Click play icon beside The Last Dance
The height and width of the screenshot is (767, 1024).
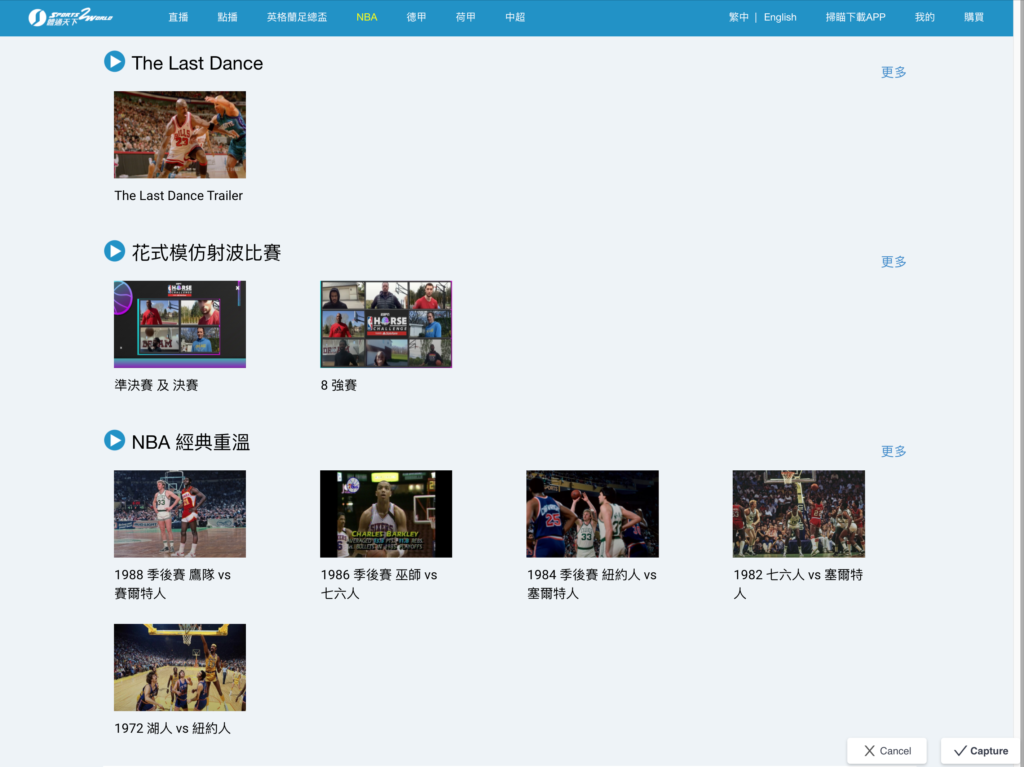pyautogui.click(x=114, y=61)
